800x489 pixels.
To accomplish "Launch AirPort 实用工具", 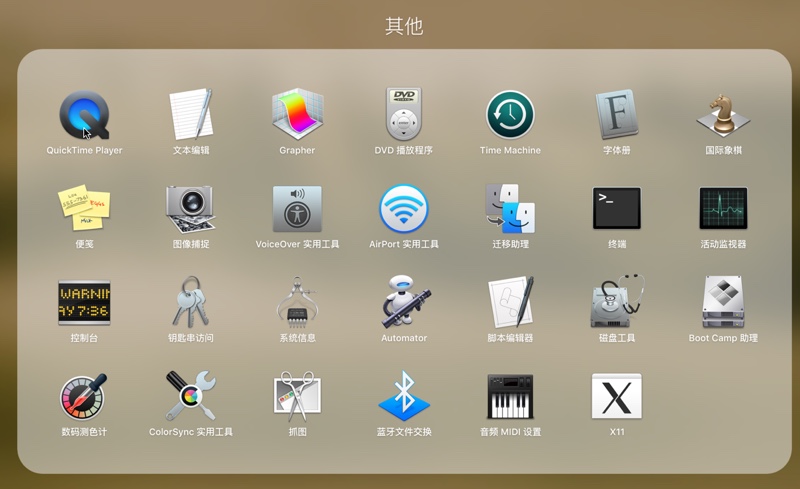I will (x=404, y=208).
